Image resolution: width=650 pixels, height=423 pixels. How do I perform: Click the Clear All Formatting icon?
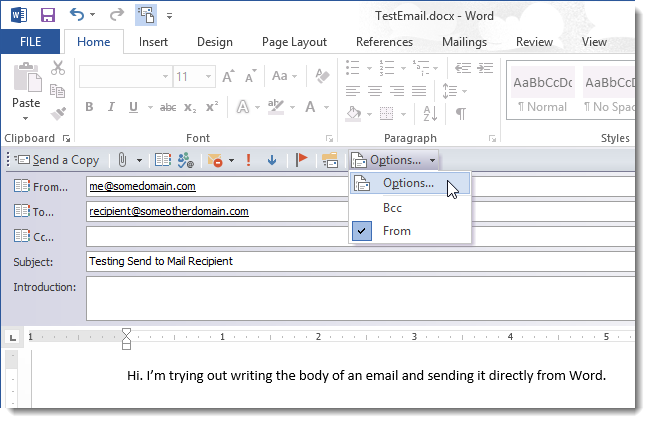[x=322, y=76]
